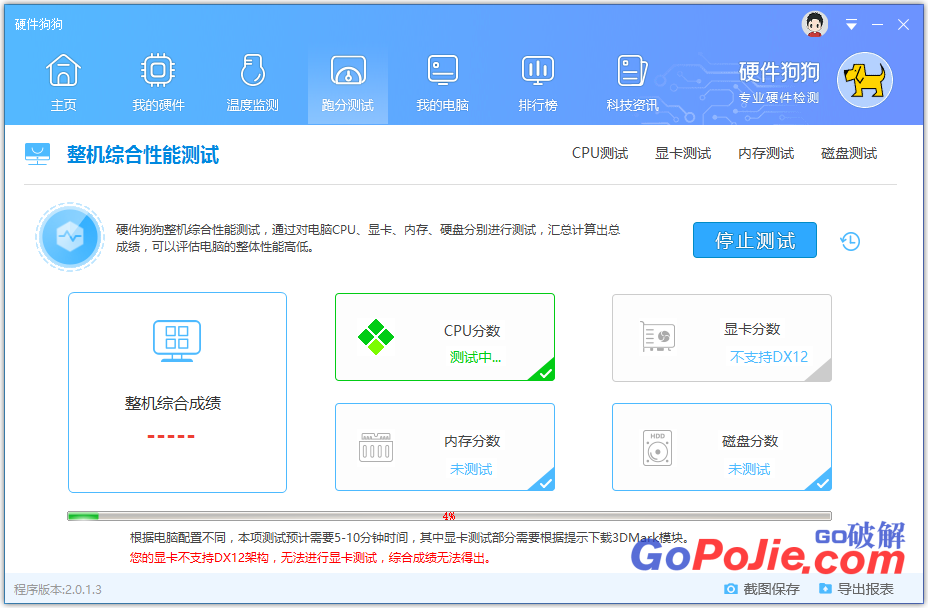Switch to 内存测试 tab
Image resolution: width=928 pixels, height=608 pixels.
[766, 154]
